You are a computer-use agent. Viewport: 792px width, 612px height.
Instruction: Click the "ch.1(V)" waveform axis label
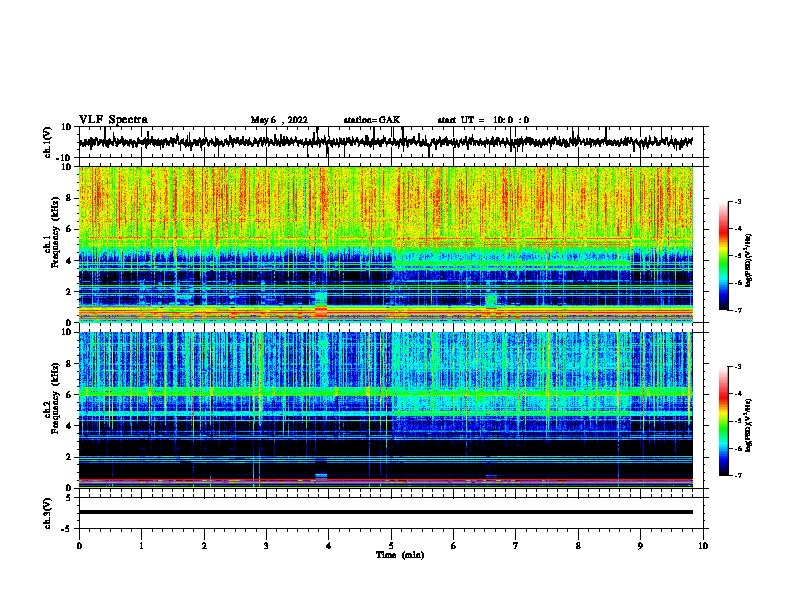[47, 142]
